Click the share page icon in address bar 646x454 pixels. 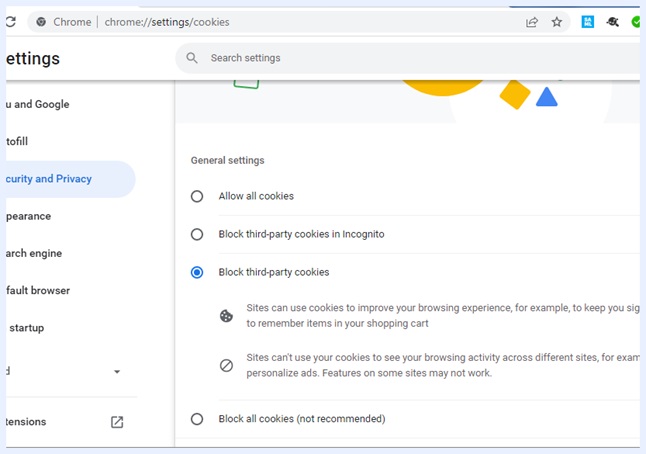pos(532,22)
